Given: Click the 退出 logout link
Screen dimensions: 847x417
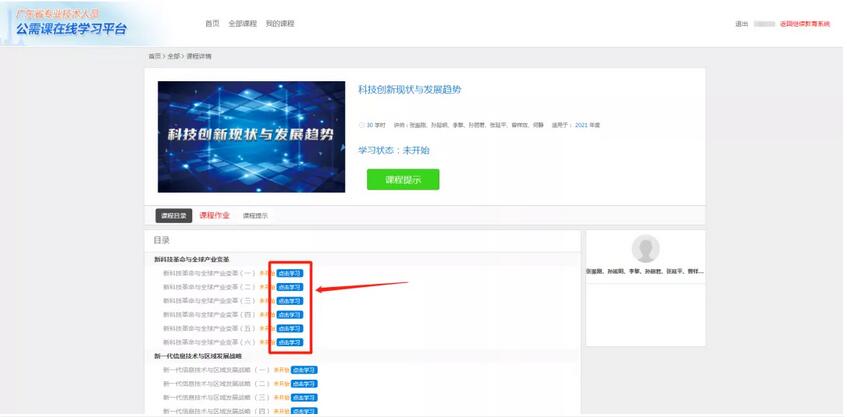Looking at the screenshot, I should pos(742,24).
